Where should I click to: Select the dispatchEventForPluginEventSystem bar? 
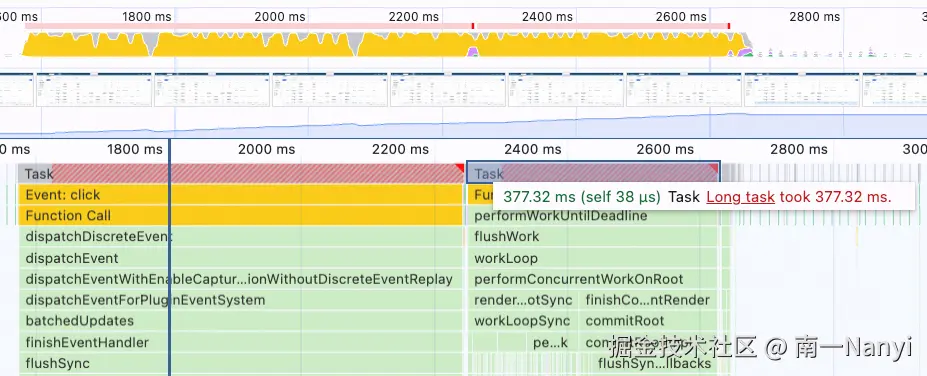tap(240, 300)
